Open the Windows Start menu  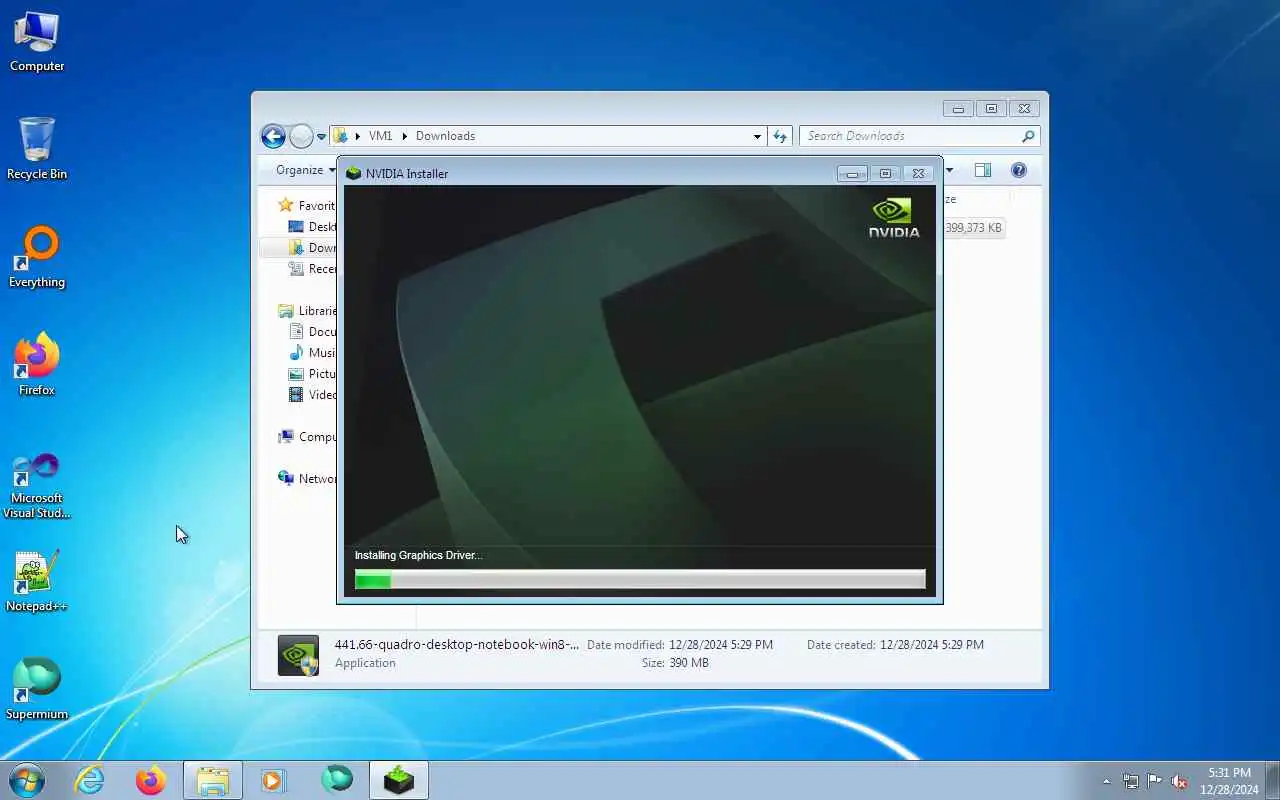click(x=26, y=780)
